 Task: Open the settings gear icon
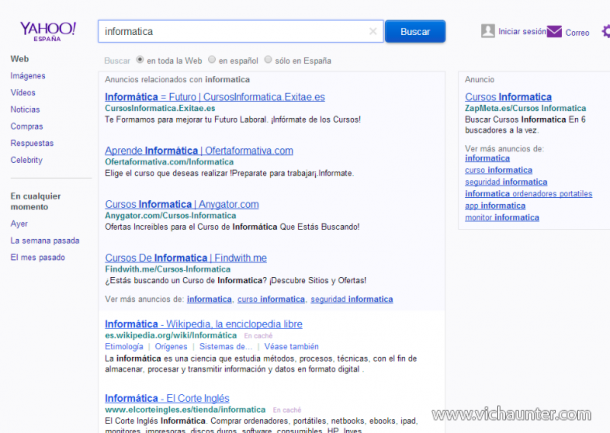pyautogui.click(x=606, y=31)
